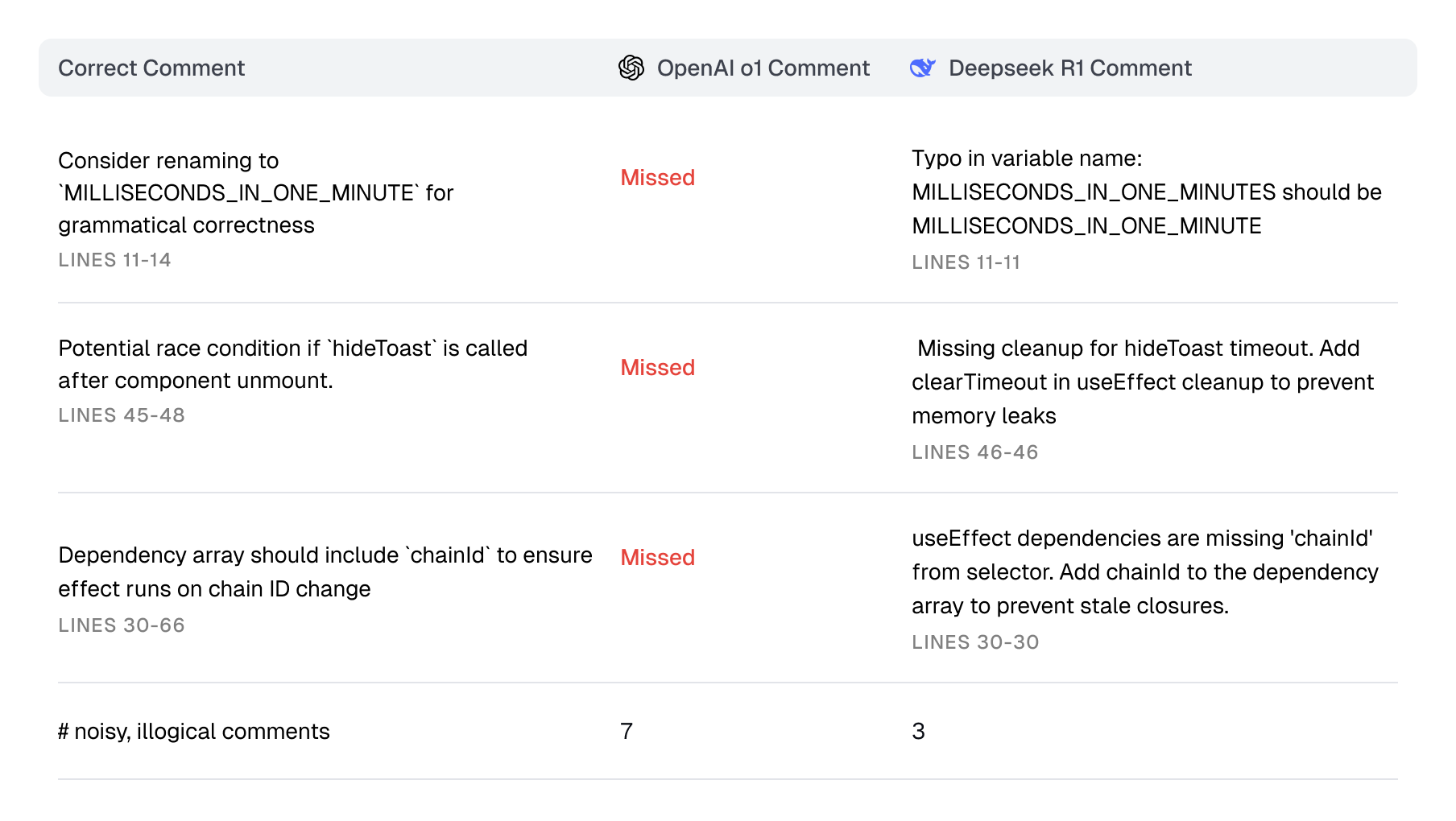
Task: Click Deepseek 'Typo in variable name' comment
Action: (x=1147, y=192)
